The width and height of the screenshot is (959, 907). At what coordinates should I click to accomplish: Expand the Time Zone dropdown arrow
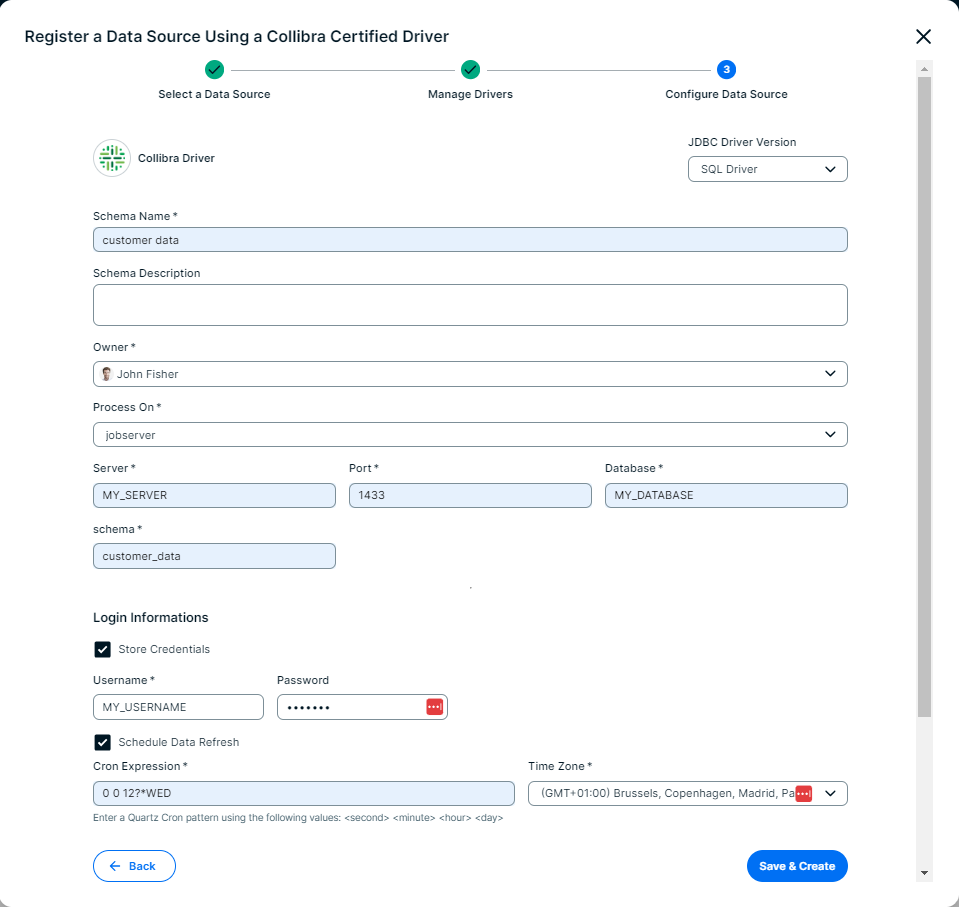tap(830, 793)
